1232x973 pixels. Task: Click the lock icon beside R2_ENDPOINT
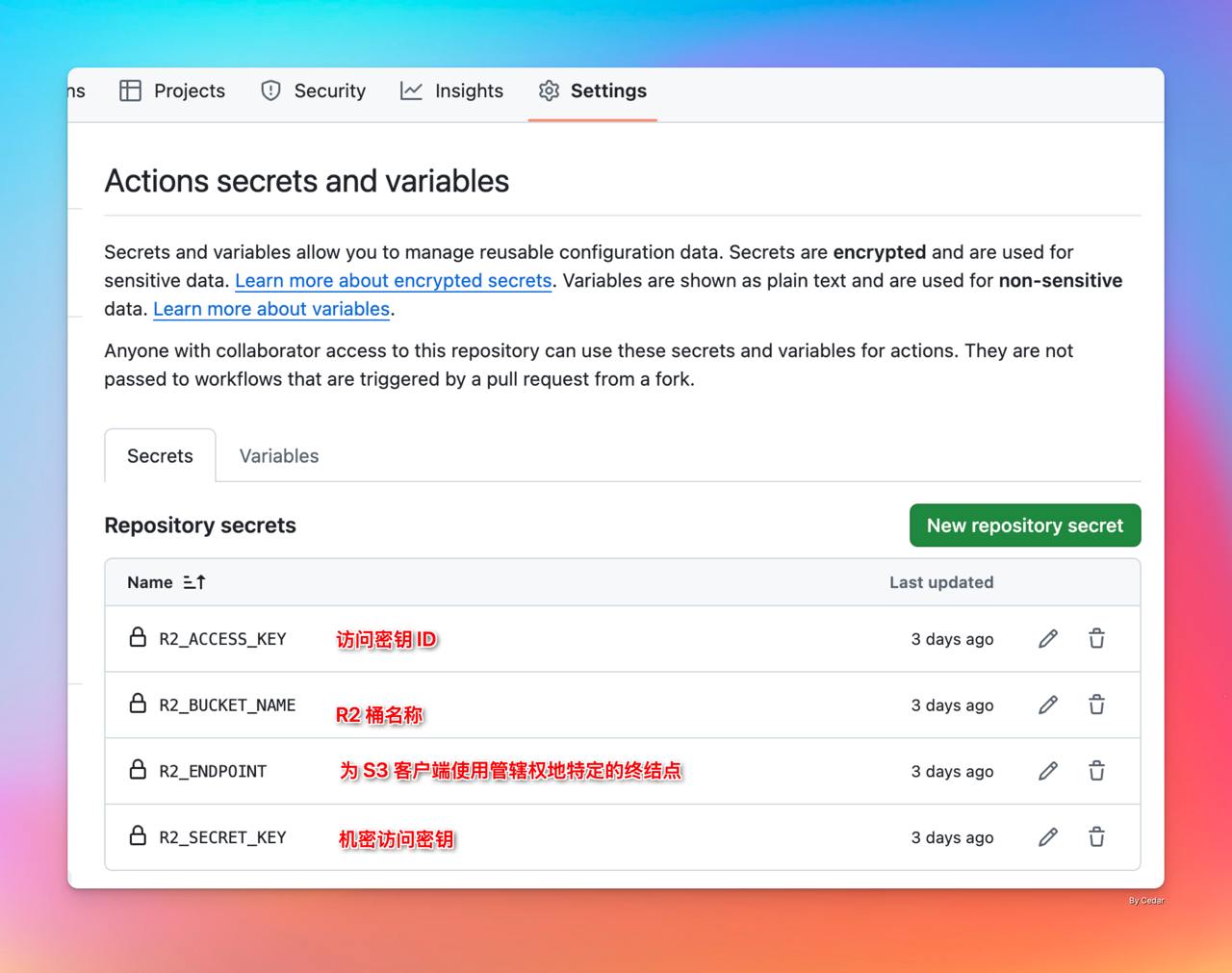pos(138,769)
